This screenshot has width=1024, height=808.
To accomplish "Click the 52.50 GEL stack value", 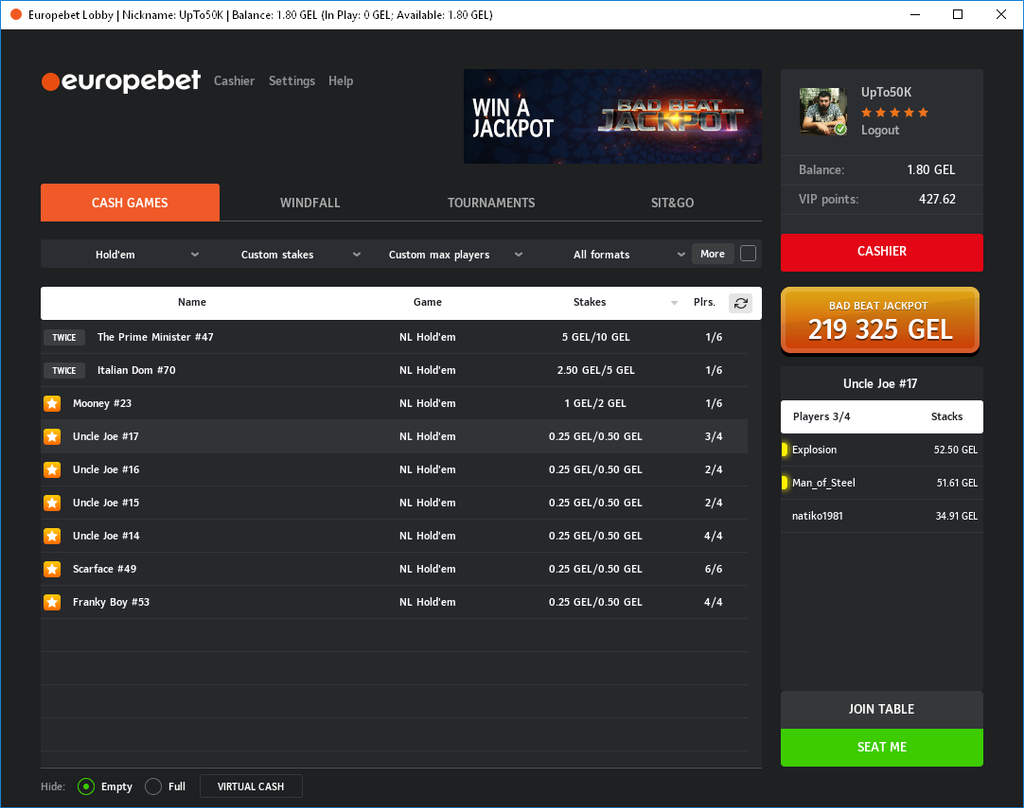I will point(955,450).
